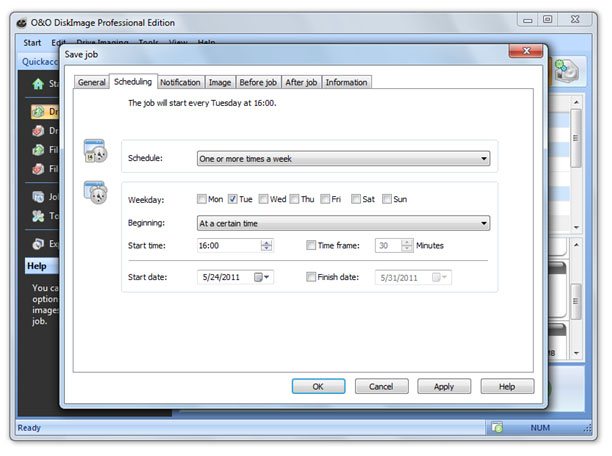Click the status bar icon left of NUM
Image resolution: width=612 pixels, height=456 pixels.
click(x=496, y=428)
